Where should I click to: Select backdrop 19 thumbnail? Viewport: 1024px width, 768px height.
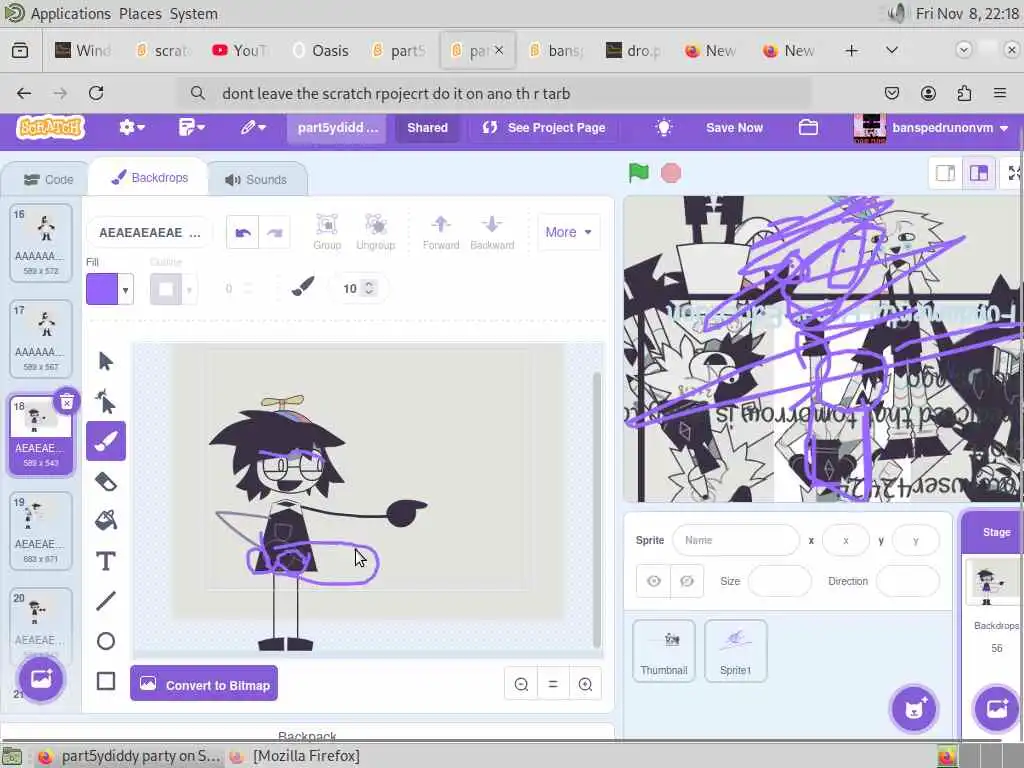tap(40, 531)
